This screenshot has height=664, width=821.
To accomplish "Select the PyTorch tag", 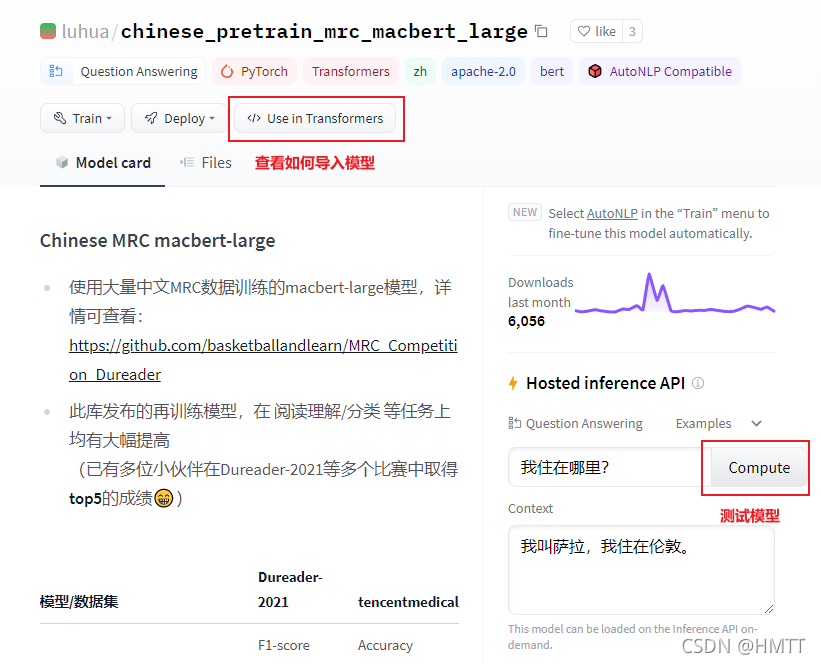I will [254, 71].
